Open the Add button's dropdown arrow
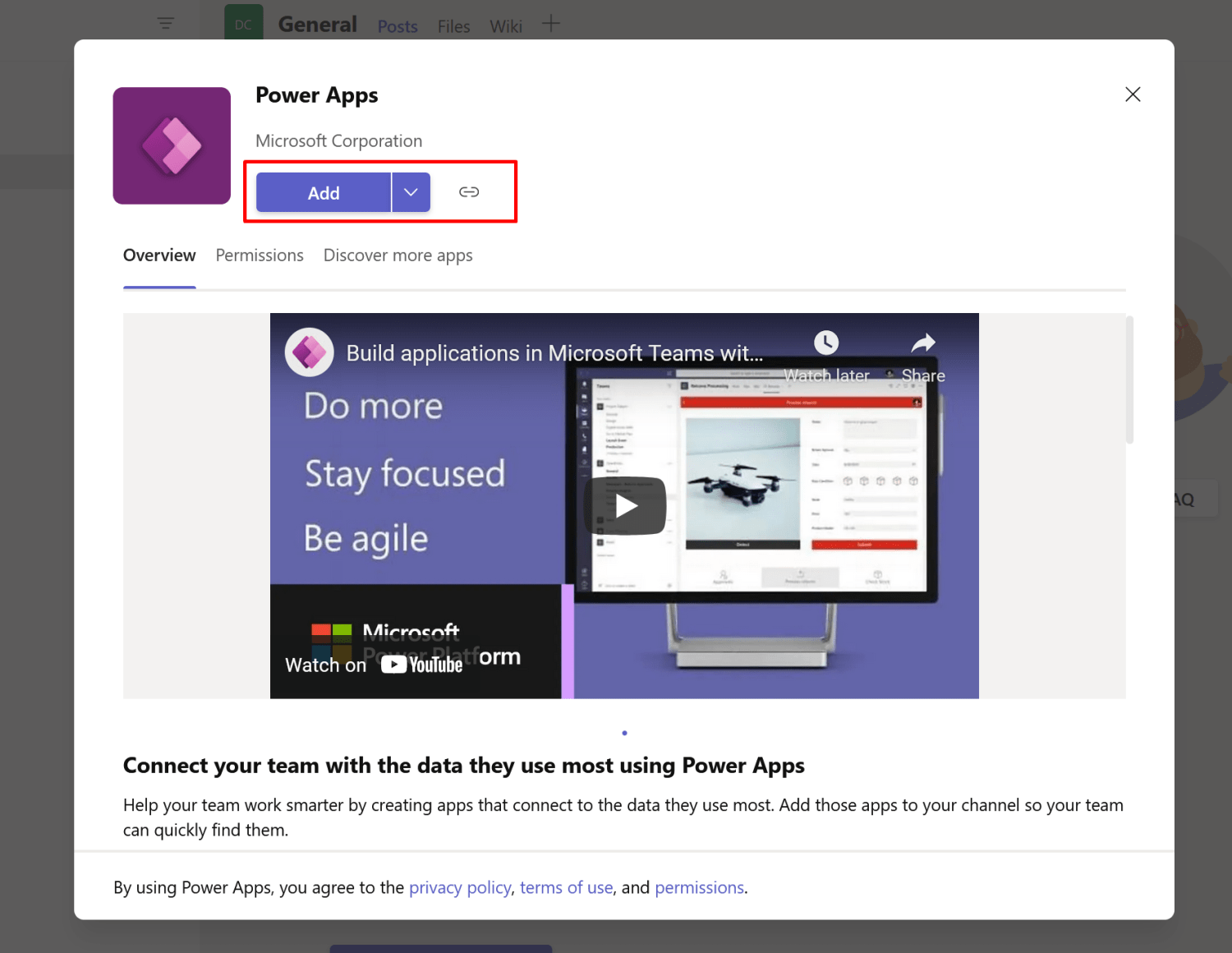1232x953 pixels. (x=410, y=191)
